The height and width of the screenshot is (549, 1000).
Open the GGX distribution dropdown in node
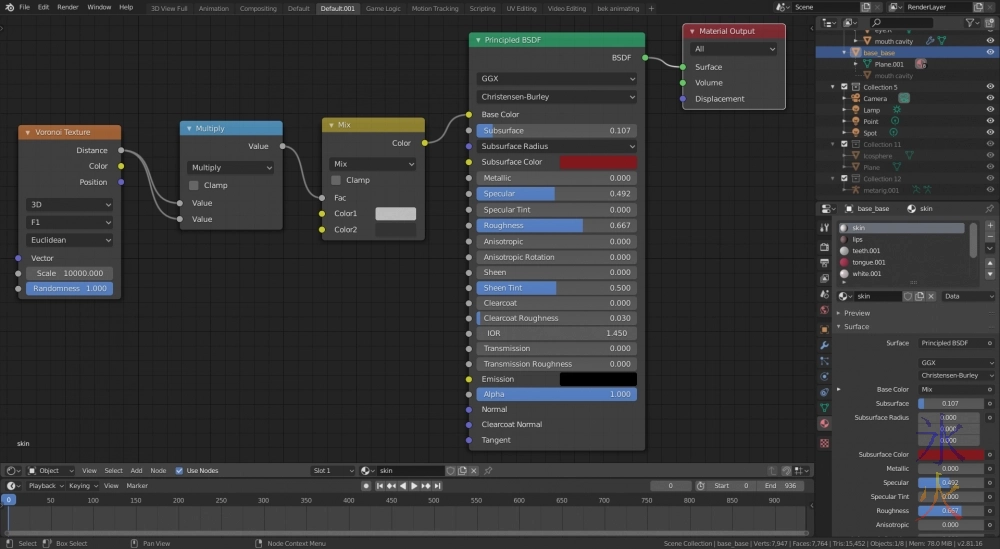tap(557, 78)
